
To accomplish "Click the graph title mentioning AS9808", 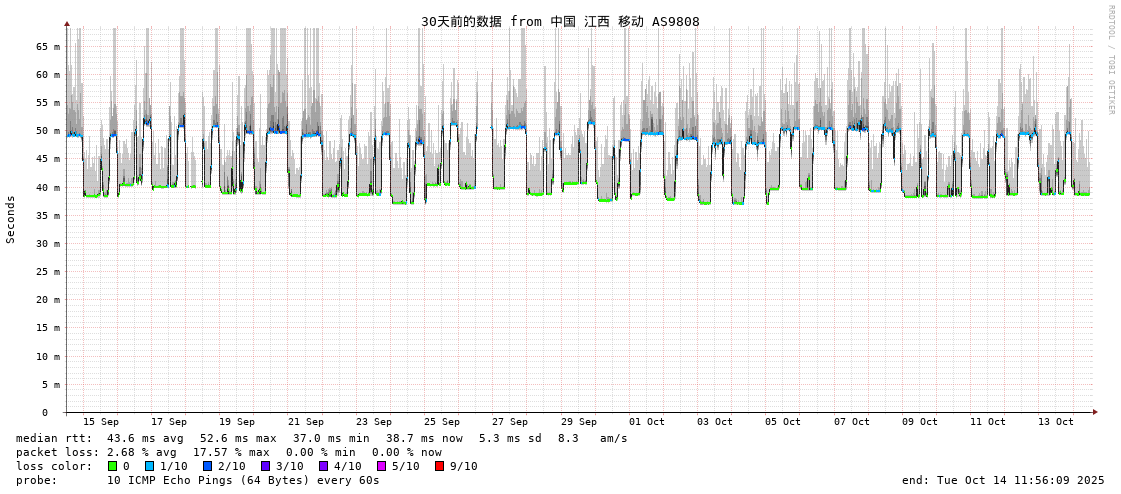I will (560, 21).
